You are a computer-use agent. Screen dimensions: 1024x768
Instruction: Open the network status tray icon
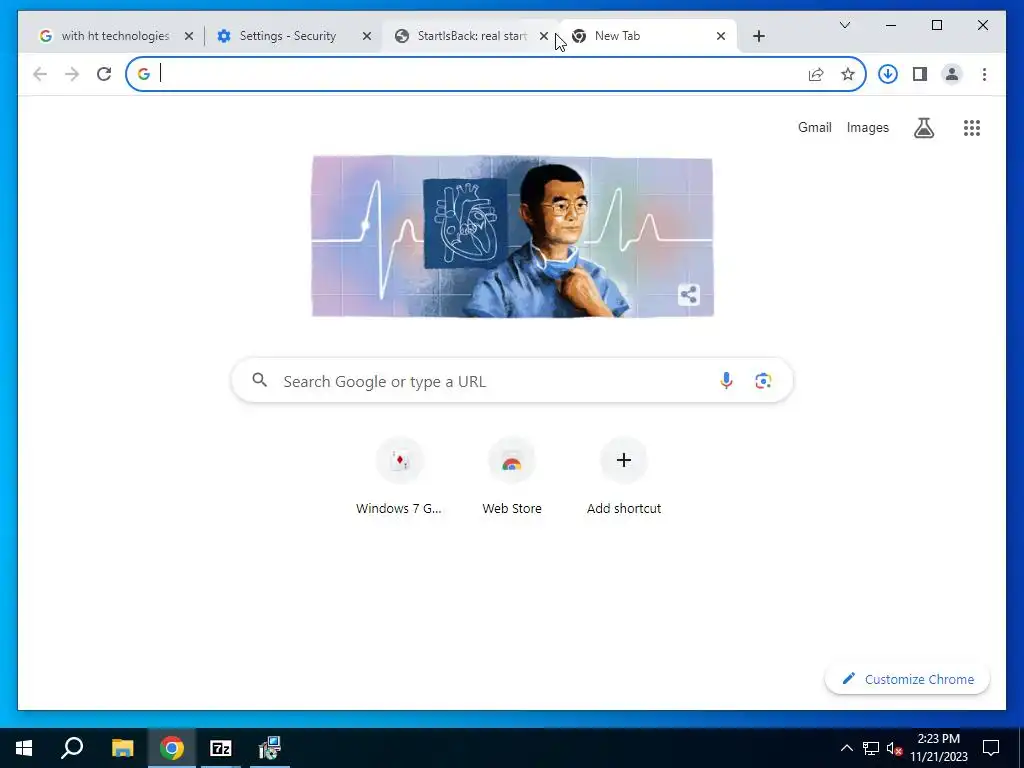[871, 748]
